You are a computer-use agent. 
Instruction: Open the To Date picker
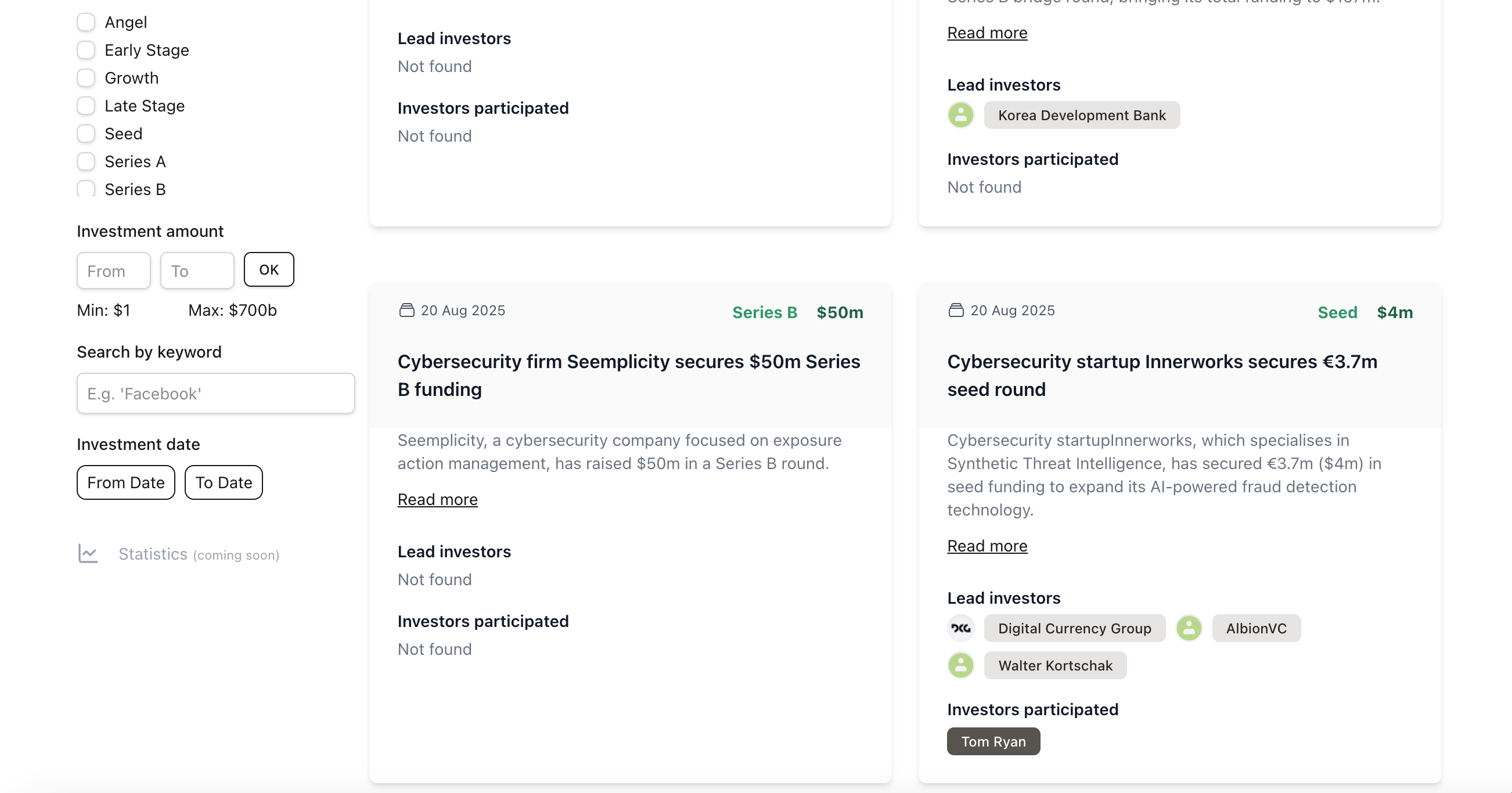pyautogui.click(x=223, y=482)
